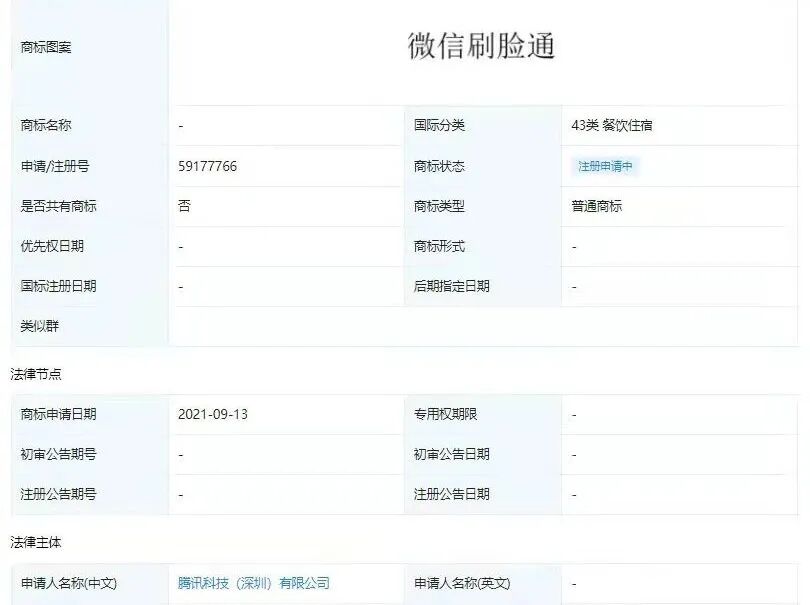The width and height of the screenshot is (810, 605).
Task: Click the 注册公告期号 field label
Action: (58, 494)
